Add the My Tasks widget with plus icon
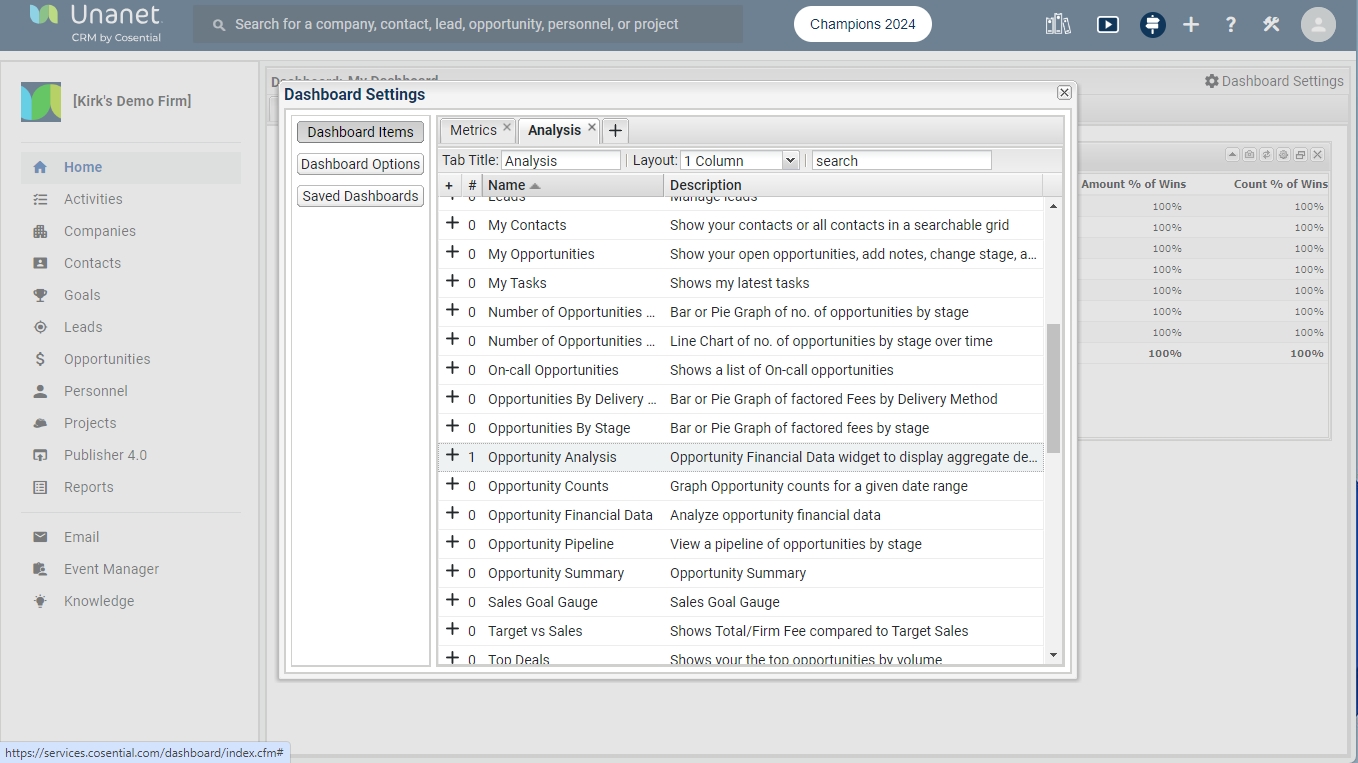This screenshot has width=1358, height=763. coord(452,282)
